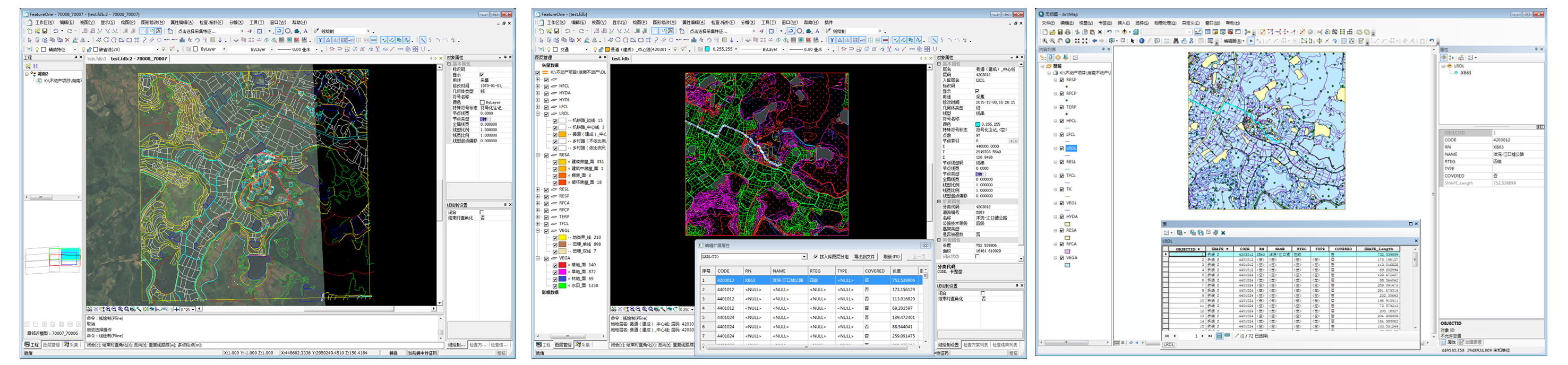Viewport: 1568px width, 365px height.
Task: Uncheck 机耕路_边线 sublayer in test.fdb window
Action: point(555,121)
